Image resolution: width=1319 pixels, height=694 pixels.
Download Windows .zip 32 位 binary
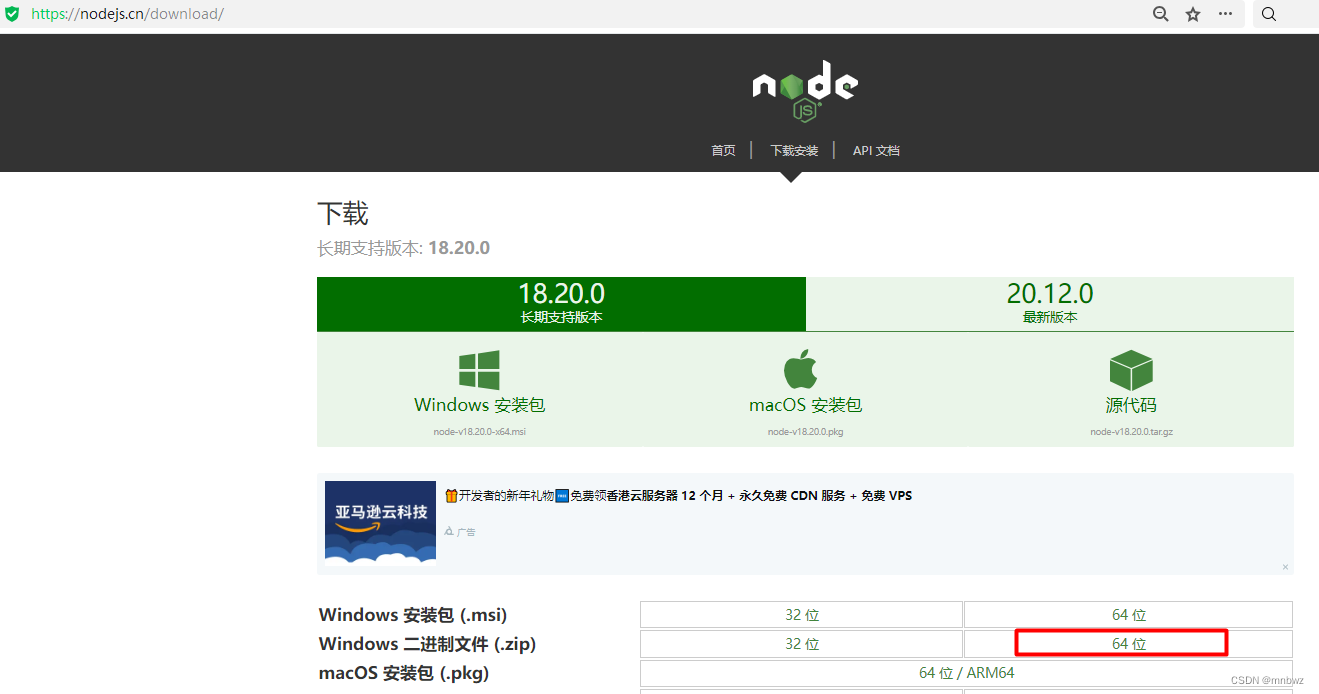click(802, 644)
